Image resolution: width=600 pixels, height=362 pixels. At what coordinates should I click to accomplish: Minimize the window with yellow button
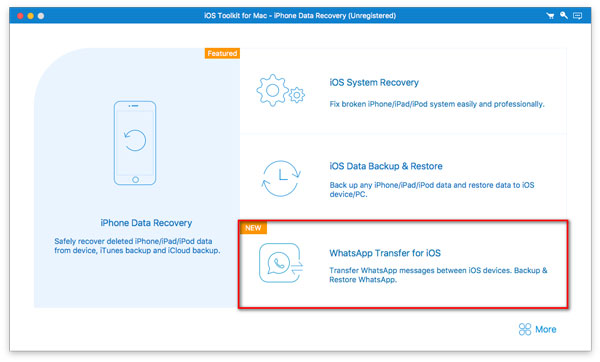click(x=31, y=16)
